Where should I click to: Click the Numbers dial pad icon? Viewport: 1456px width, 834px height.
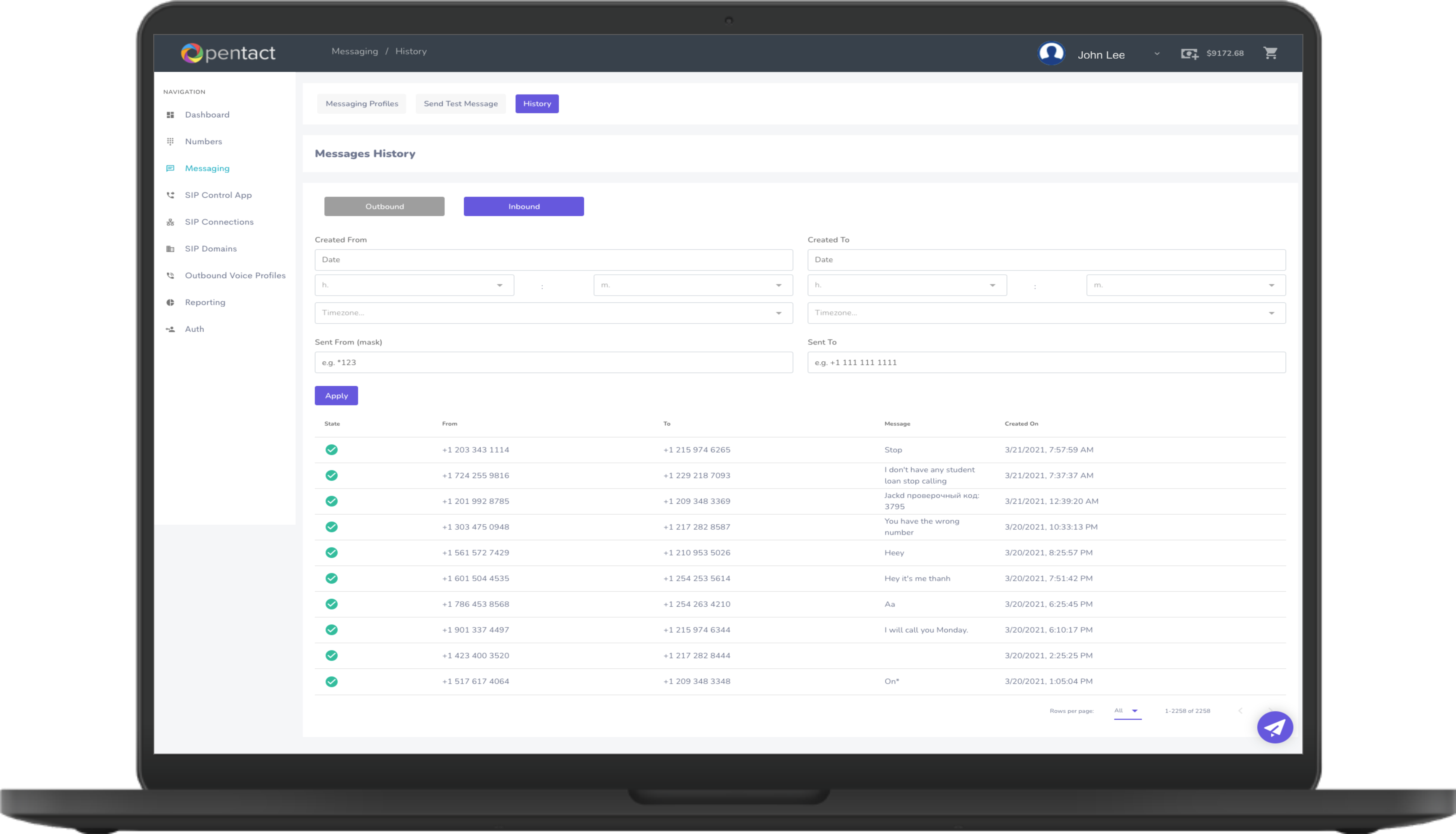pyautogui.click(x=170, y=142)
